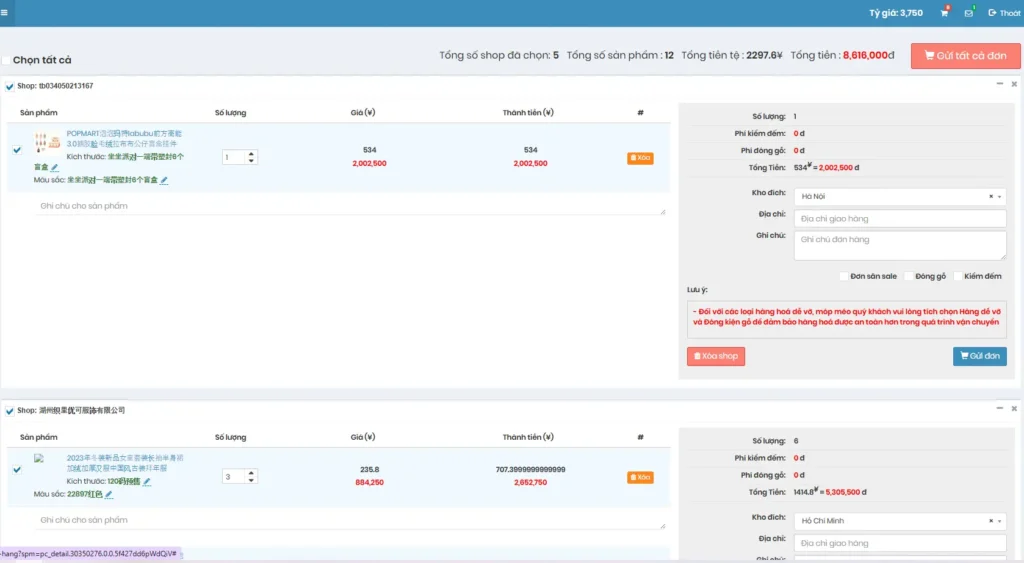This screenshot has height=563, width=1024.
Task: Increase quantity of the POPMART product
Action: pyautogui.click(x=251, y=154)
